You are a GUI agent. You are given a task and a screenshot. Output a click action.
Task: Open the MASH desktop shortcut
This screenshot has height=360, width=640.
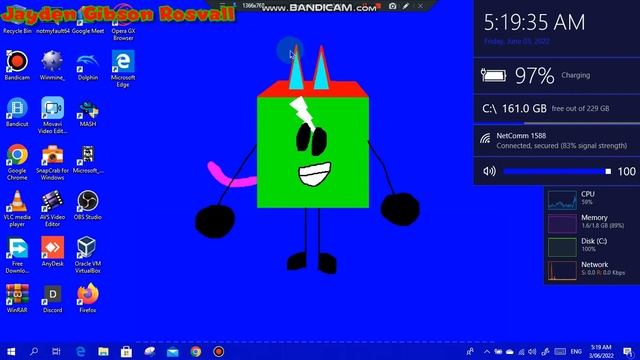pyautogui.click(x=88, y=112)
